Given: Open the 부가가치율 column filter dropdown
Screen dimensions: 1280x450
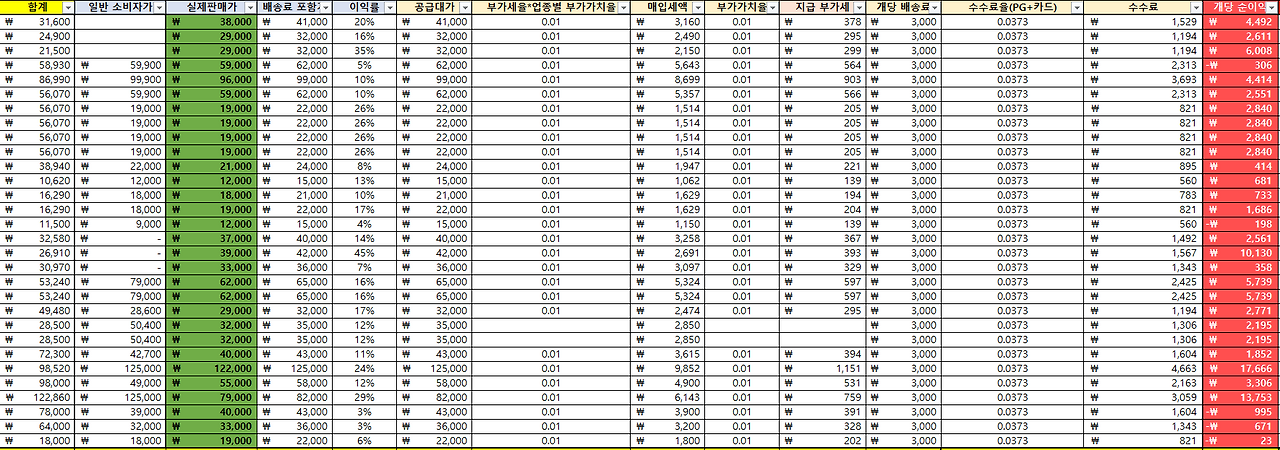Looking at the screenshot, I should tap(773, 7).
